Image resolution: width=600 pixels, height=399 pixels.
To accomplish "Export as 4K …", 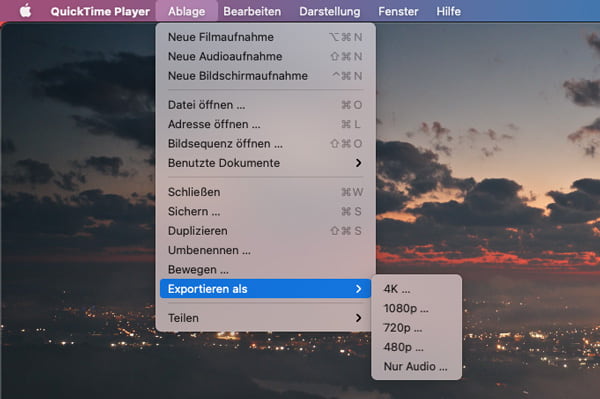I will [x=416, y=289].
